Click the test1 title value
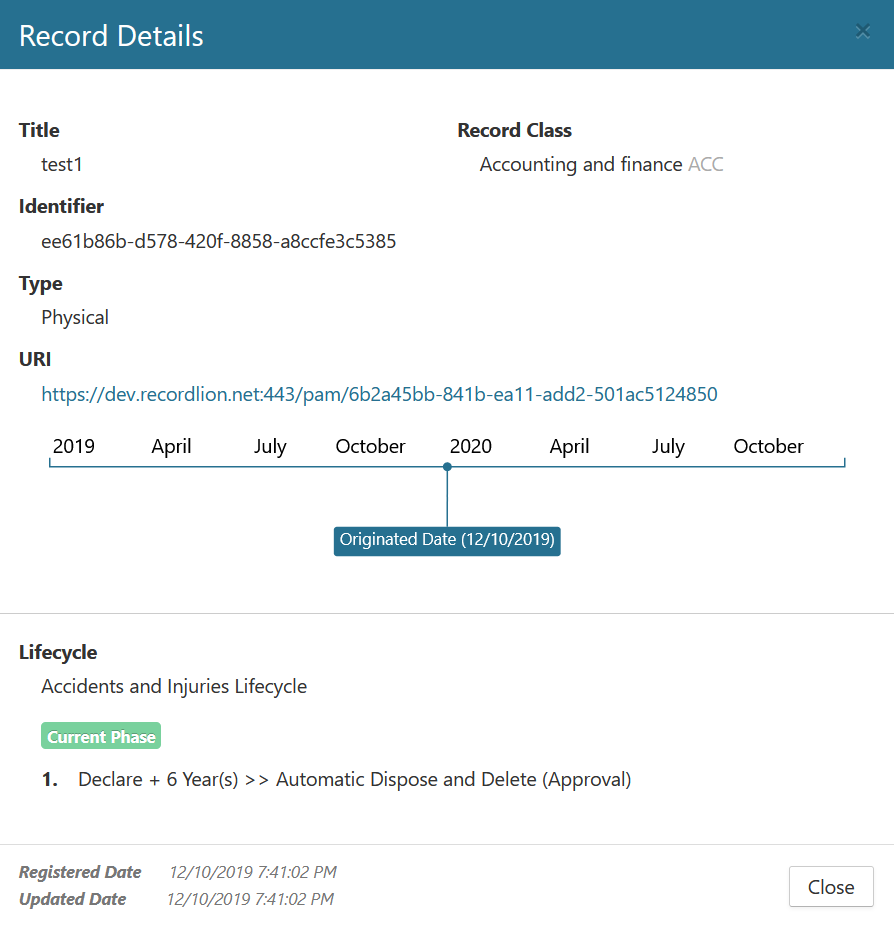894x925 pixels. pyautogui.click(x=62, y=164)
